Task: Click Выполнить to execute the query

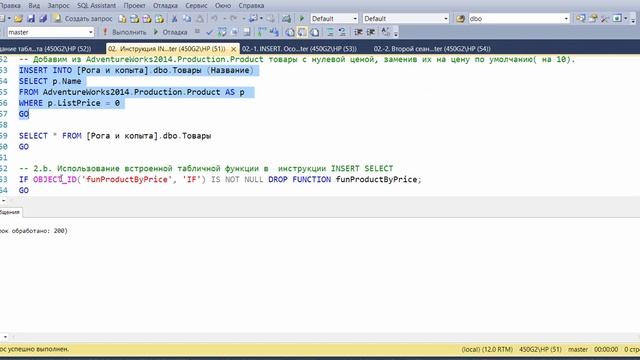Action: tap(124, 32)
